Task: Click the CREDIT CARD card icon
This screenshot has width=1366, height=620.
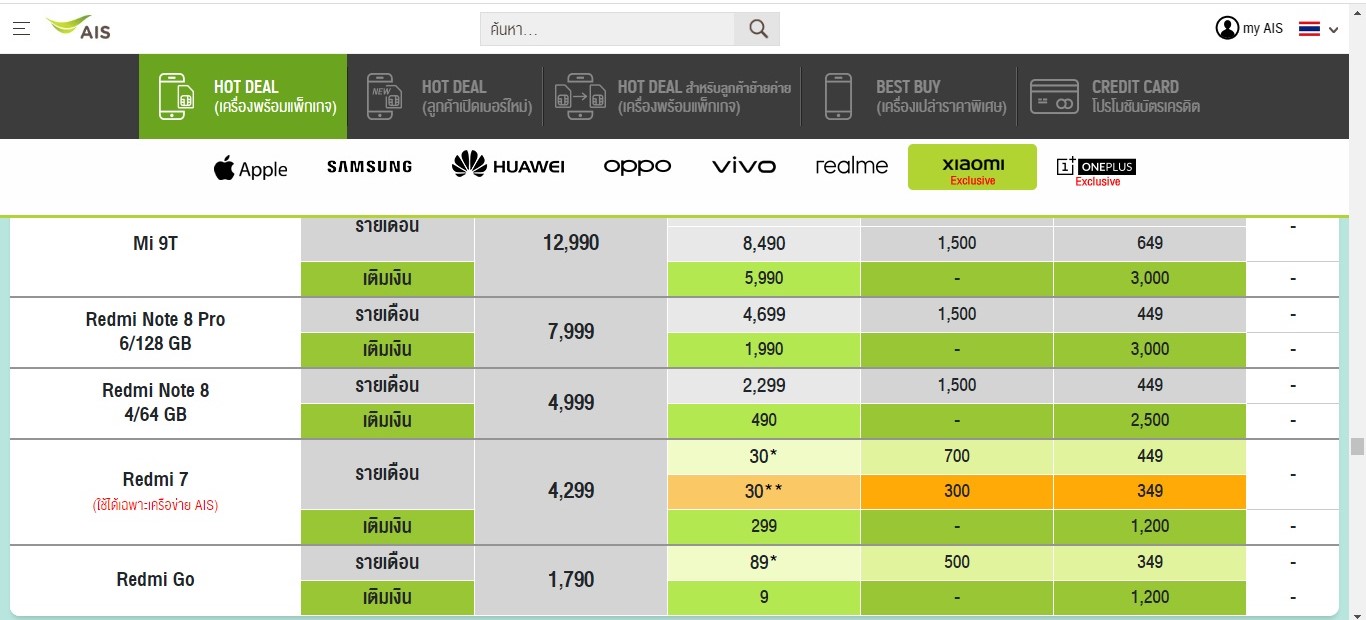Action: tap(1054, 97)
